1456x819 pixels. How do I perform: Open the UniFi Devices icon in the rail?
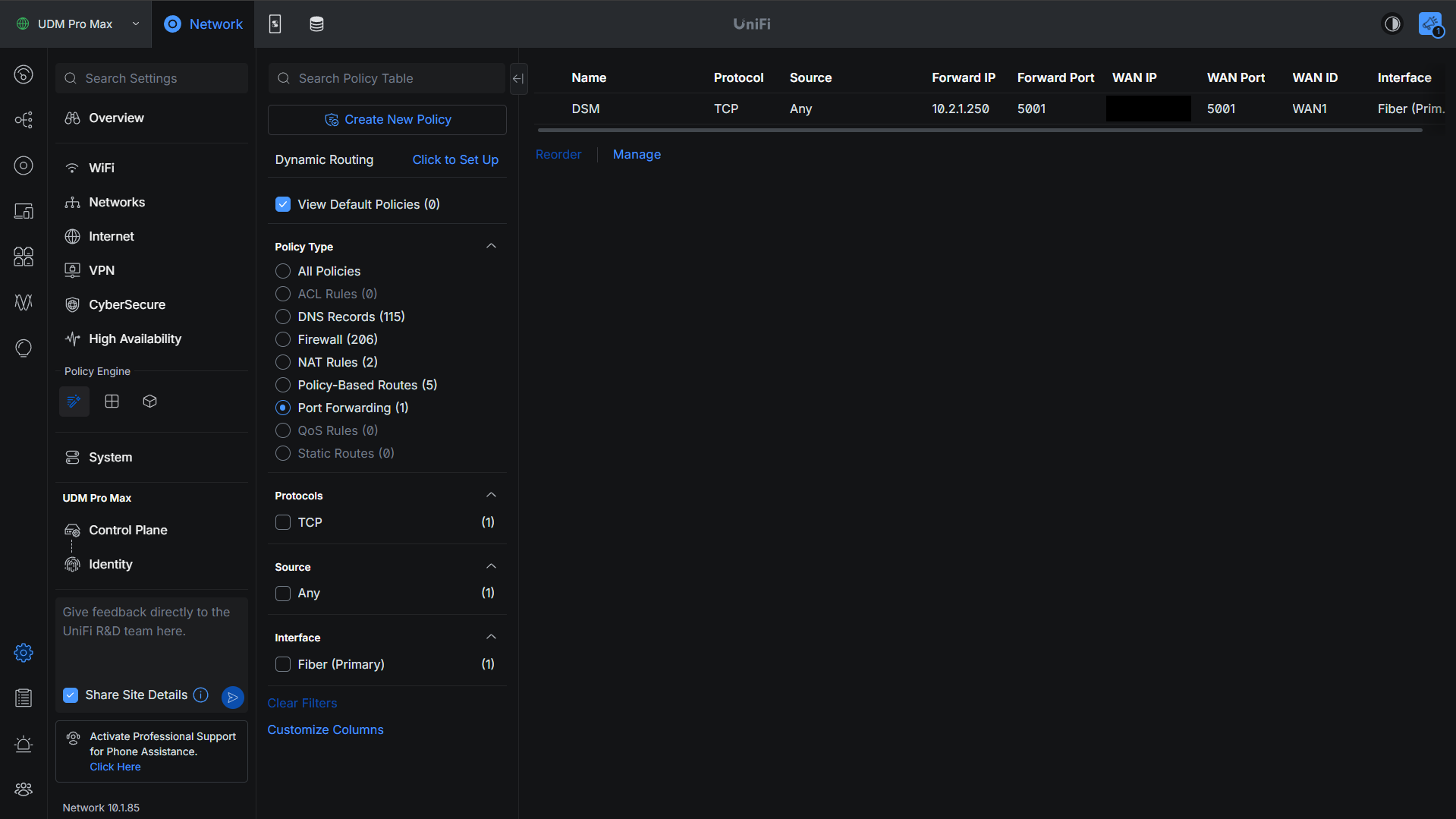point(24,165)
